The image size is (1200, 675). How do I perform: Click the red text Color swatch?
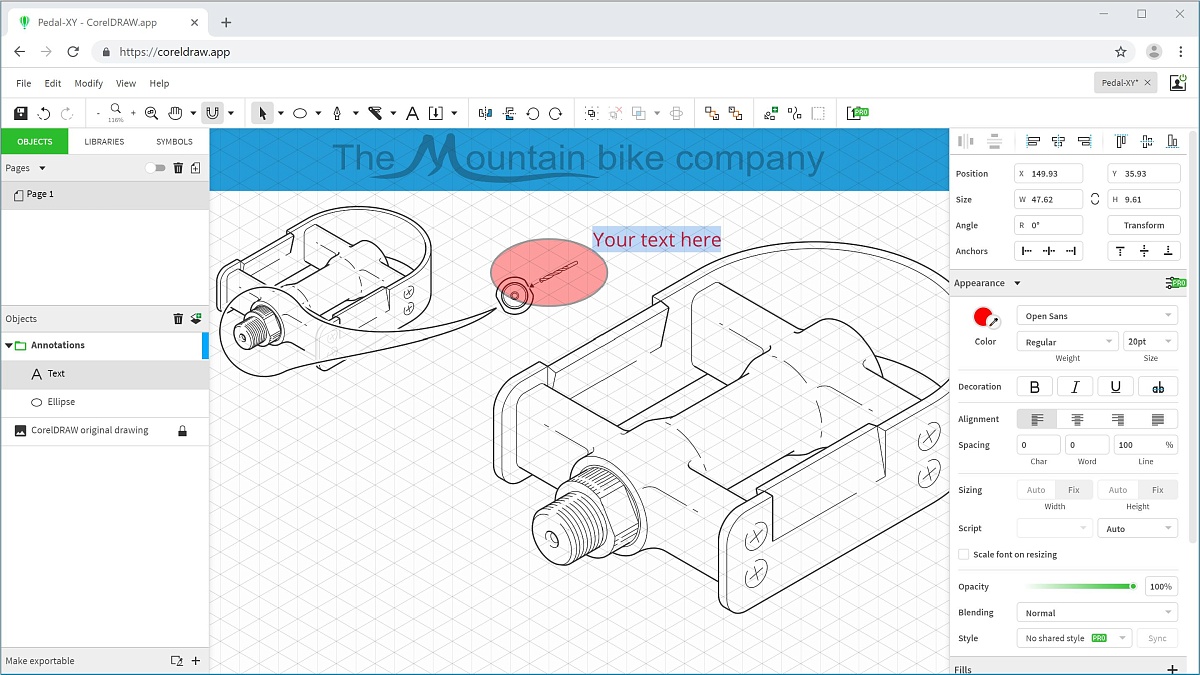point(985,318)
